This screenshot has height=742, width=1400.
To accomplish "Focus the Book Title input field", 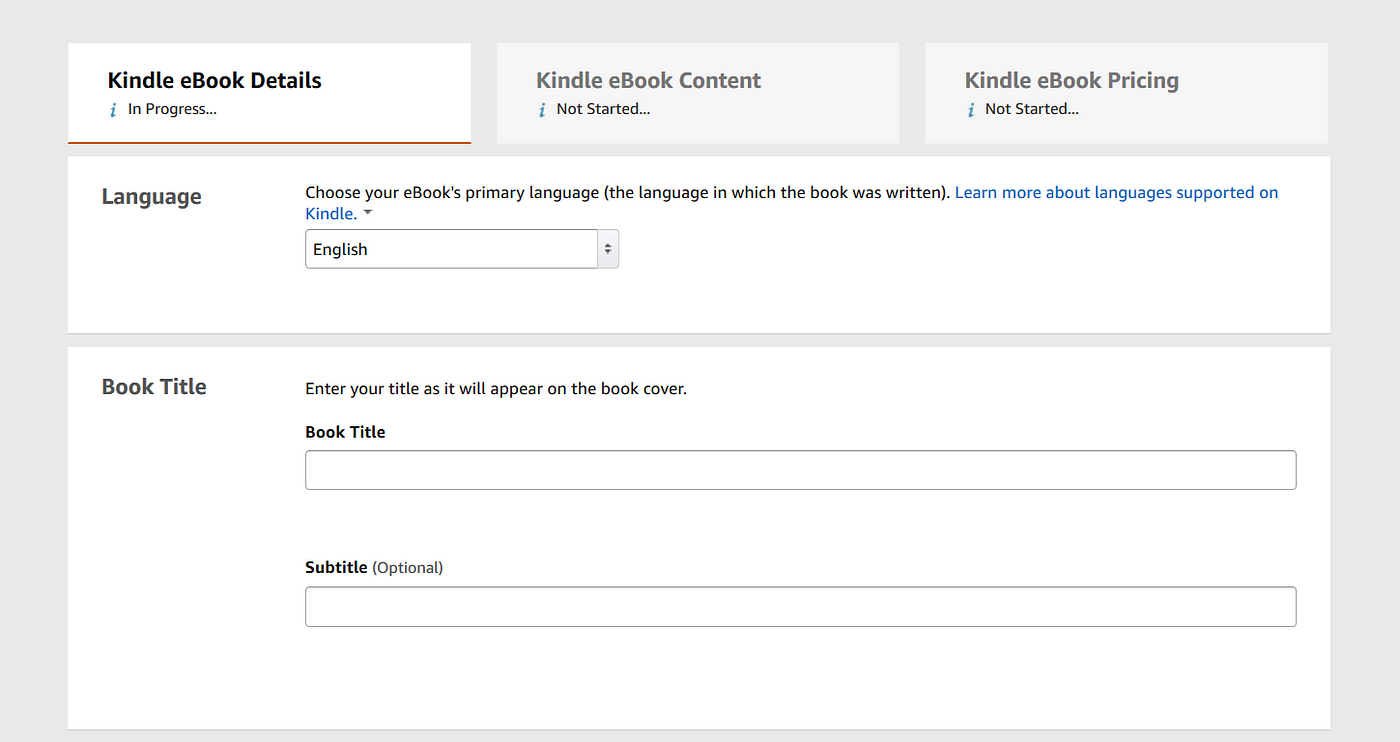I will (x=801, y=470).
